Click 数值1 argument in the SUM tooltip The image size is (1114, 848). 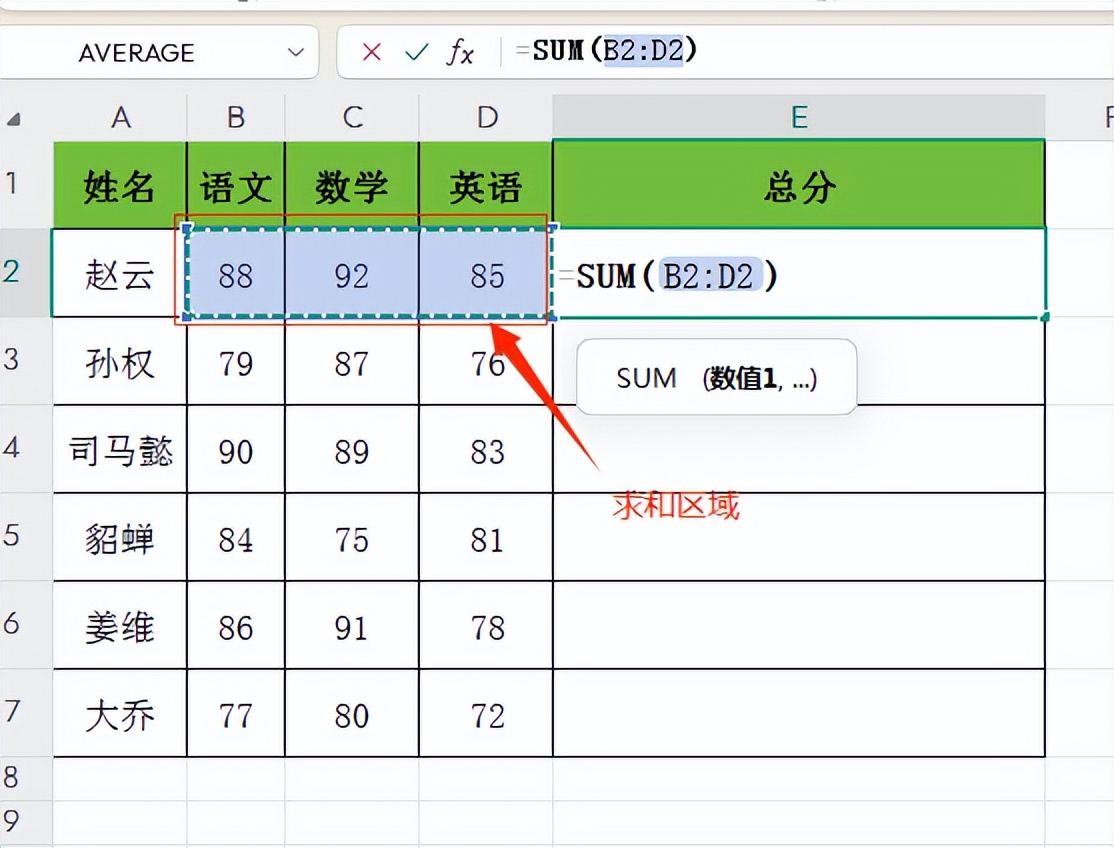pos(743,378)
